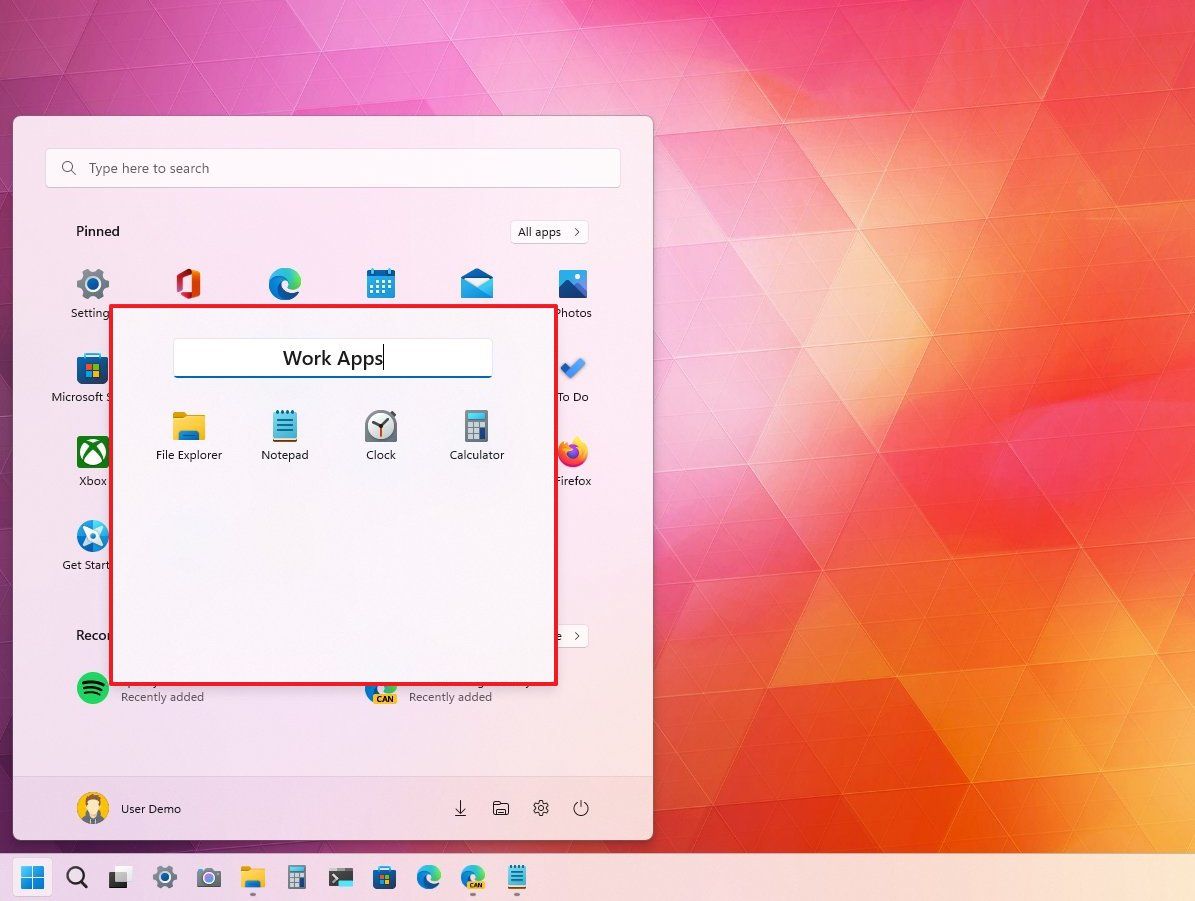Click the power button in the Start menu
1195x901 pixels.
[x=581, y=808]
